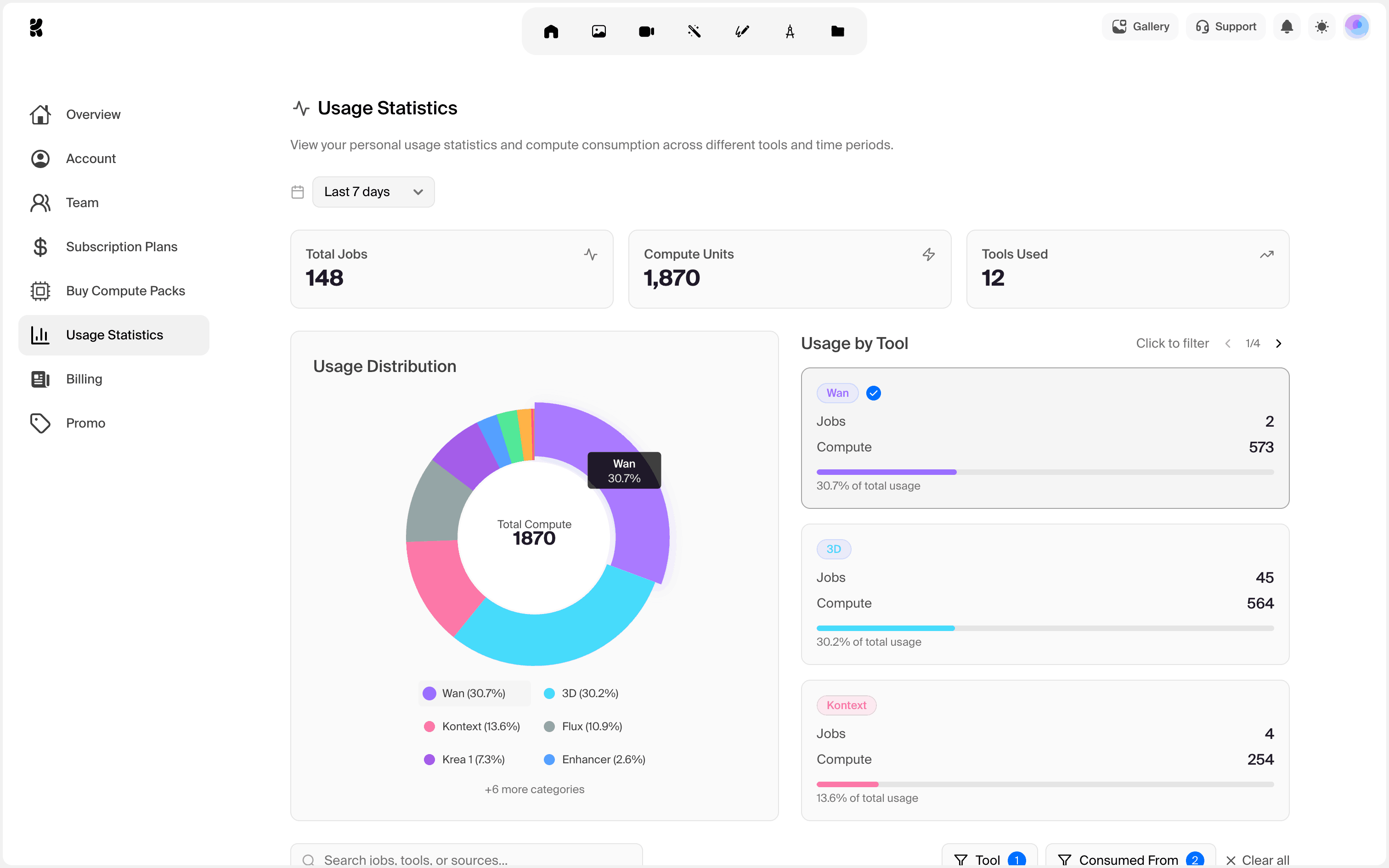Image resolution: width=1389 pixels, height=868 pixels.
Task: Click the Gallery button
Action: pos(1140,27)
